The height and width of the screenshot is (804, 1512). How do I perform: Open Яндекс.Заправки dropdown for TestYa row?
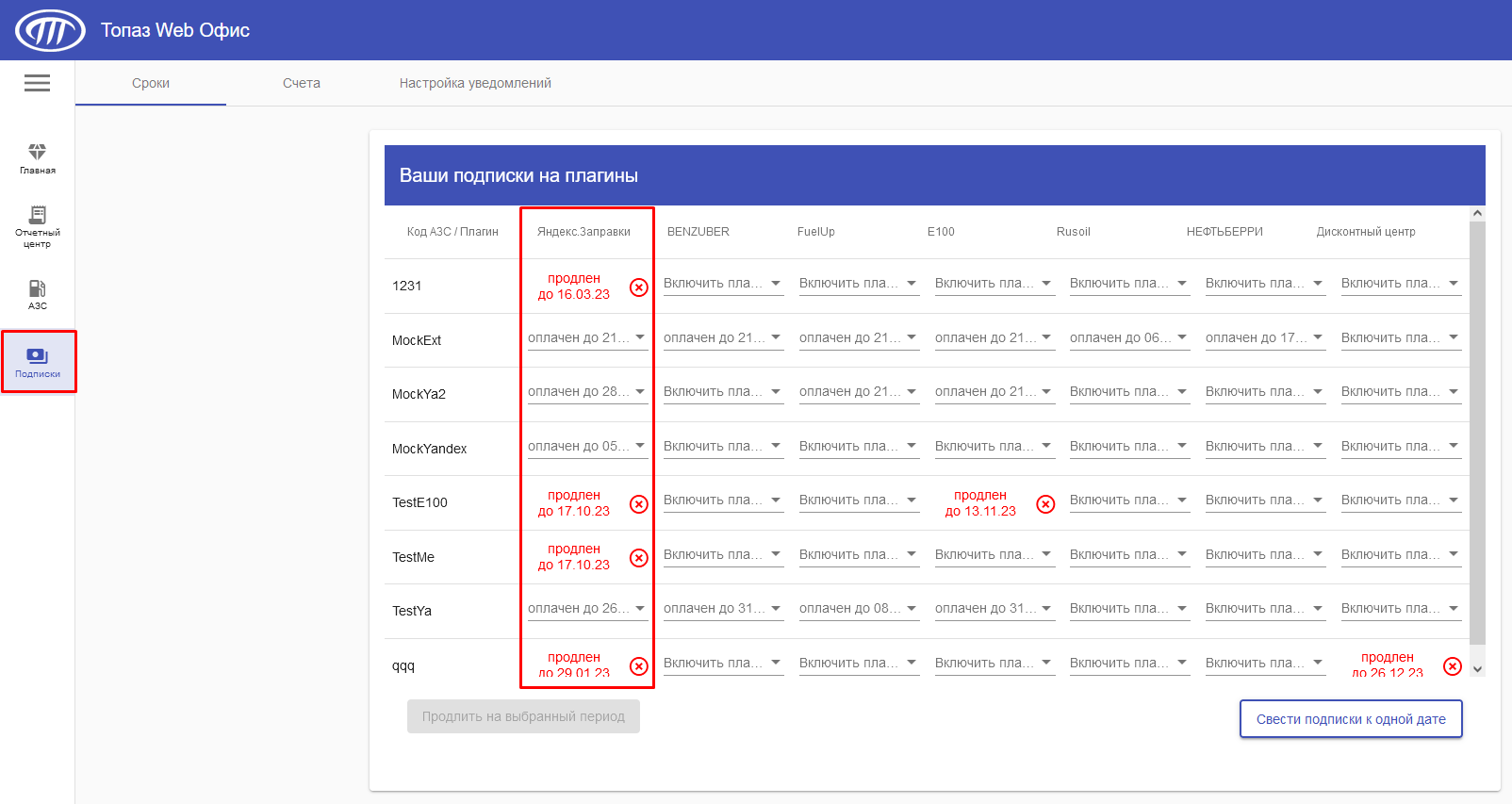click(587, 608)
